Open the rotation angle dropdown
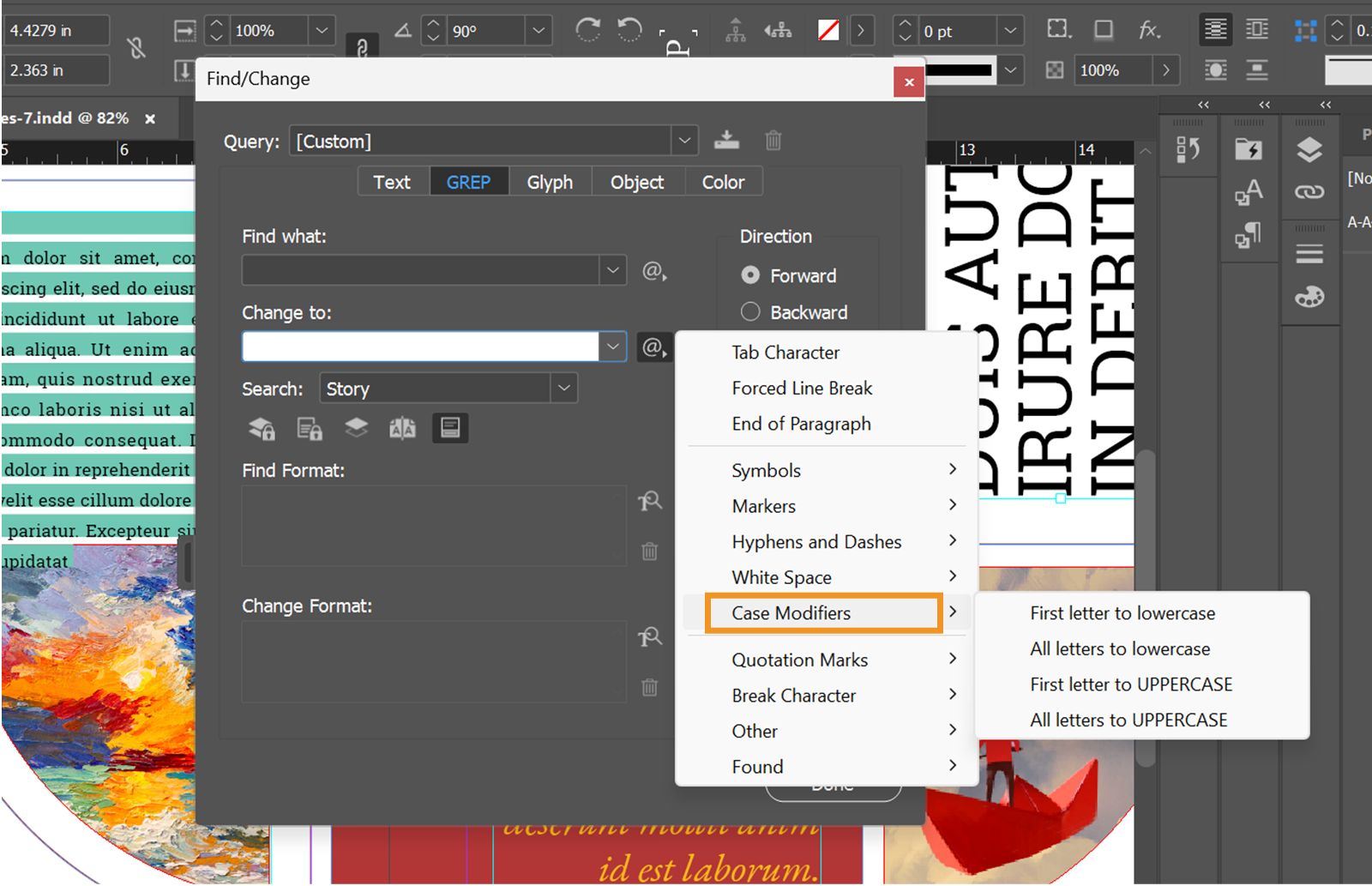The width and height of the screenshot is (1372, 886). tap(539, 30)
